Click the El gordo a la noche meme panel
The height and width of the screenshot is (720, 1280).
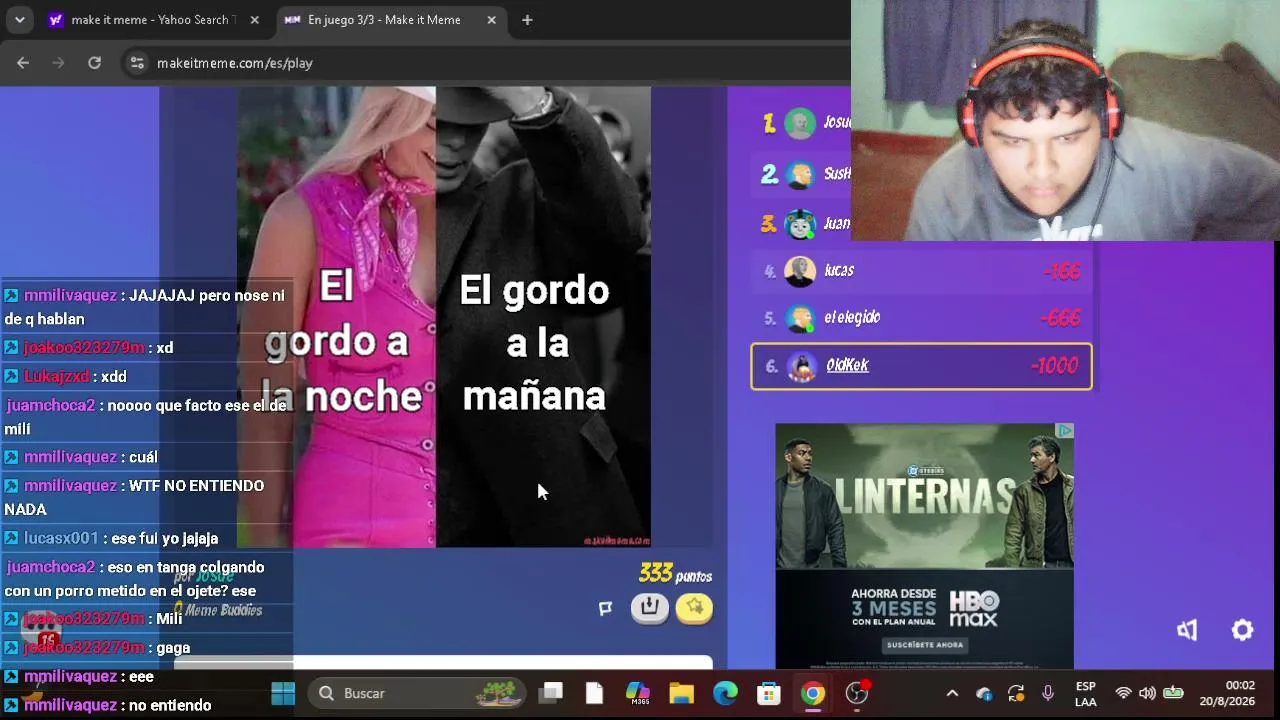336,317
